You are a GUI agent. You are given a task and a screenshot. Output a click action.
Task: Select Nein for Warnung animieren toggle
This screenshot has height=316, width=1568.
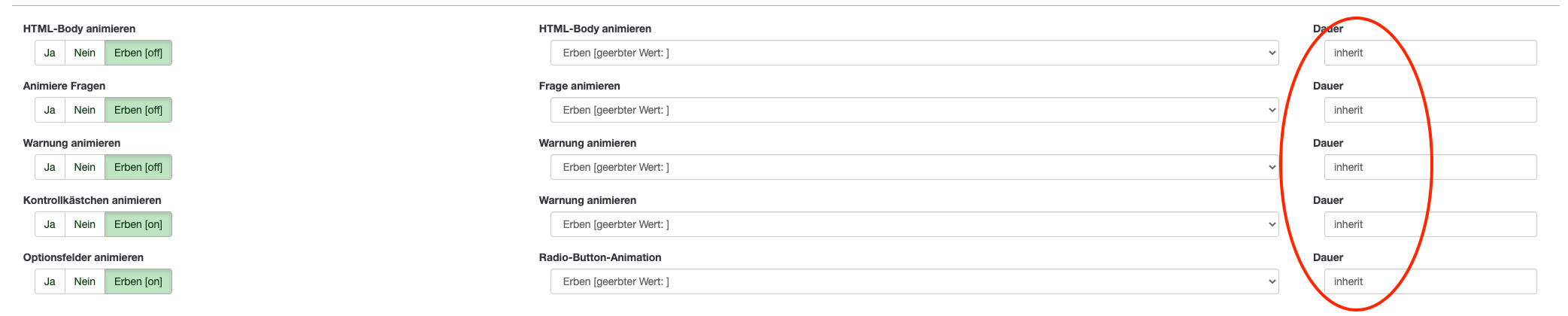84,167
